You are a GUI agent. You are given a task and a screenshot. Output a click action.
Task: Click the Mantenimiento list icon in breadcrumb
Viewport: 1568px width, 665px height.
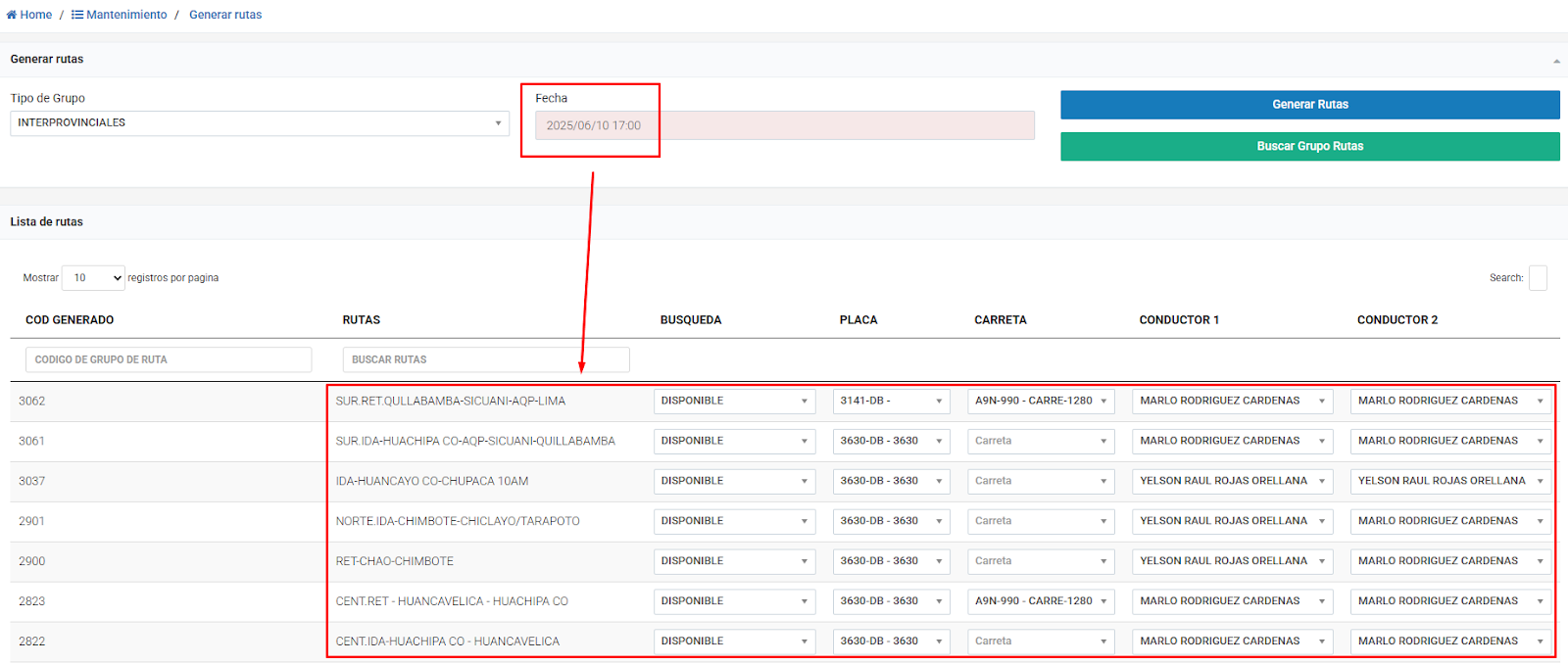click(x=77, y=15)
